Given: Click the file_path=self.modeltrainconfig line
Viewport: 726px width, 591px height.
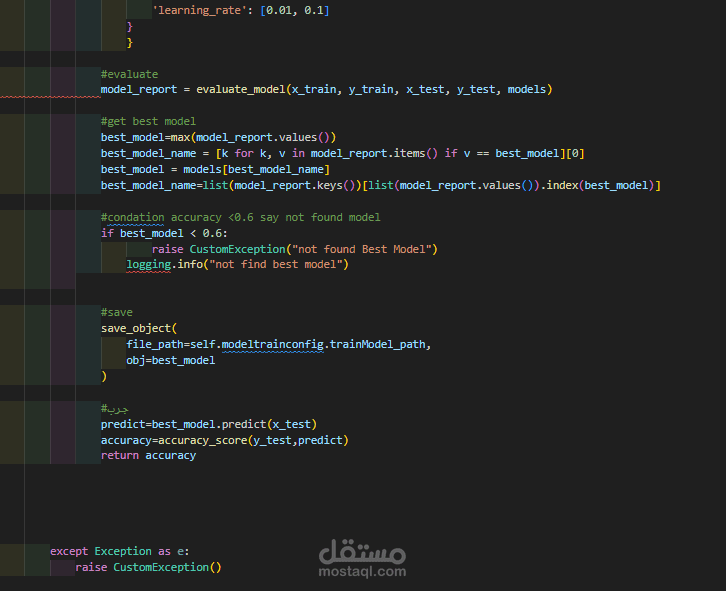Looking at the screenshot, I should click(x=278, y=345).
